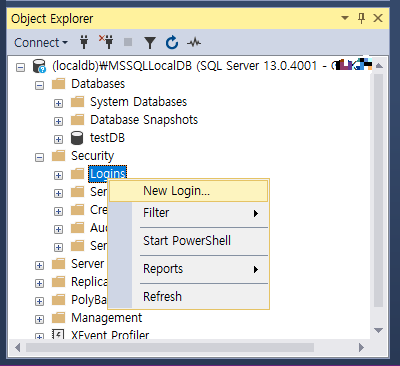
Task: Click the Logins folder icon
Action: click(x=78, y=174)
